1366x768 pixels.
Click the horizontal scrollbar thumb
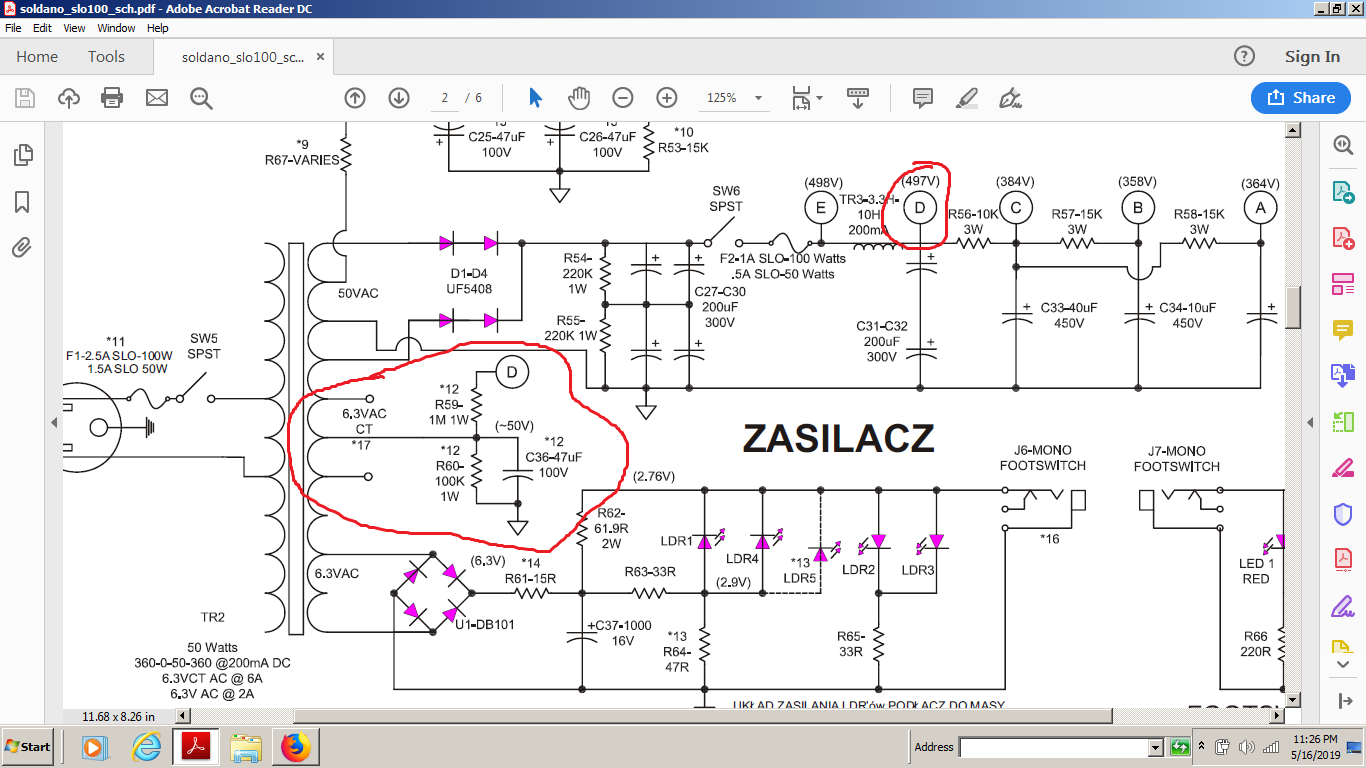(x=701, y=716)
